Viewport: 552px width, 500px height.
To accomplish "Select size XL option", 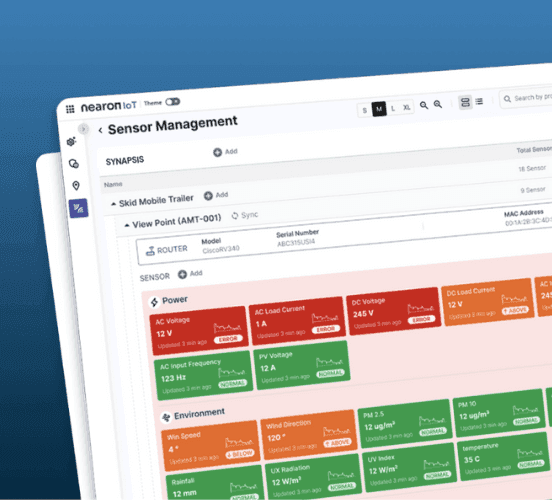I will point(407,107).
